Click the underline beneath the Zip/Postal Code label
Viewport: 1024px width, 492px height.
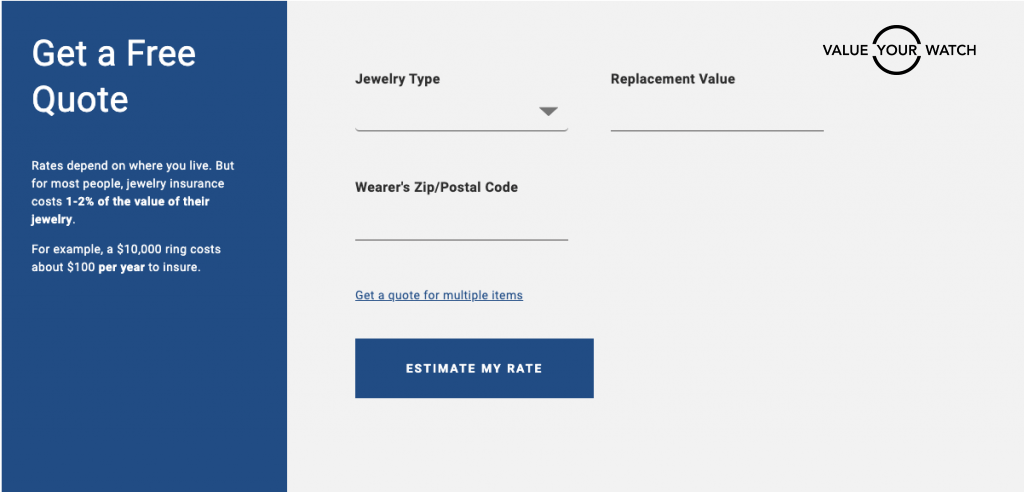coord(461,240)
